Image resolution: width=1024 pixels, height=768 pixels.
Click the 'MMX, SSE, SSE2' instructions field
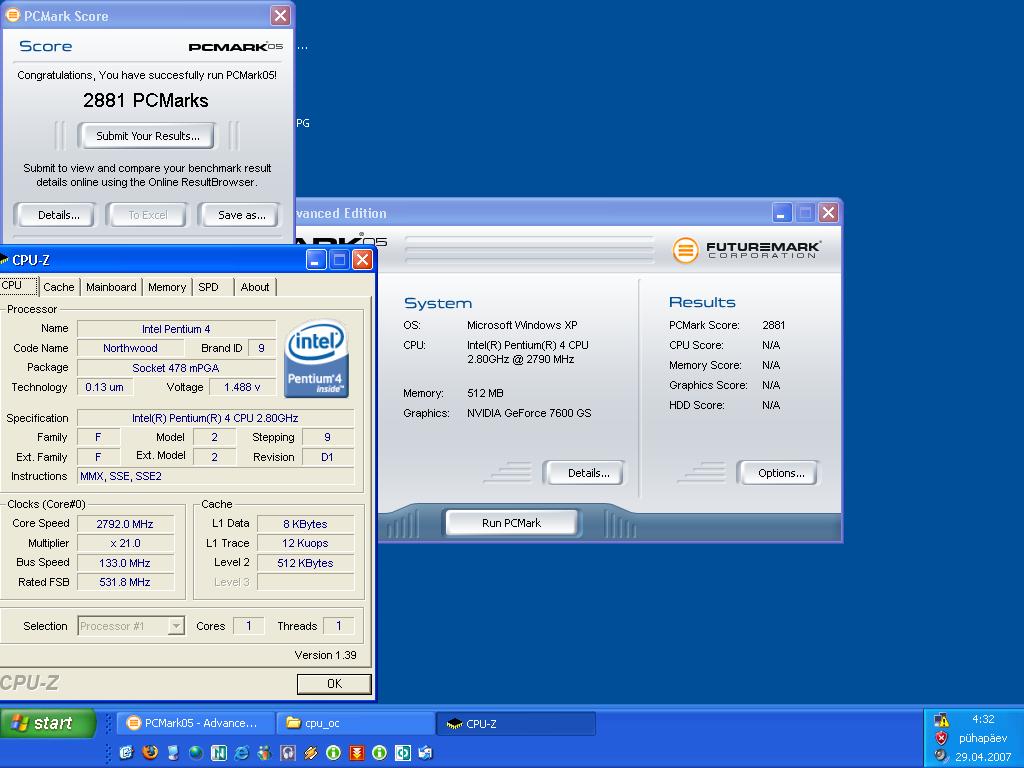coord(216,476)
